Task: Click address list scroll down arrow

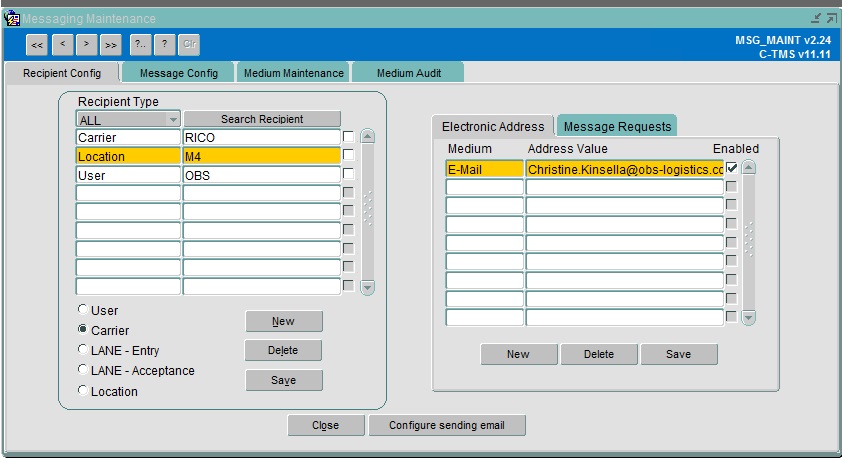Action: 749,318
